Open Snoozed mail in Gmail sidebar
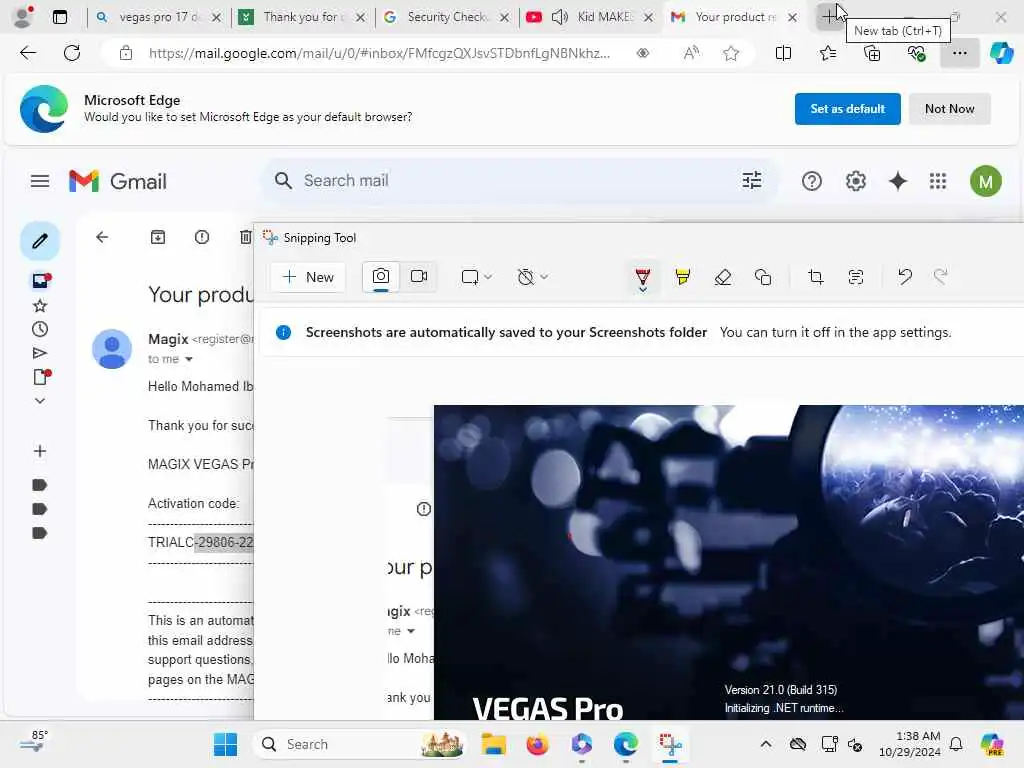Viewport: 1024px width, 768px height. [x=40, y=329]
